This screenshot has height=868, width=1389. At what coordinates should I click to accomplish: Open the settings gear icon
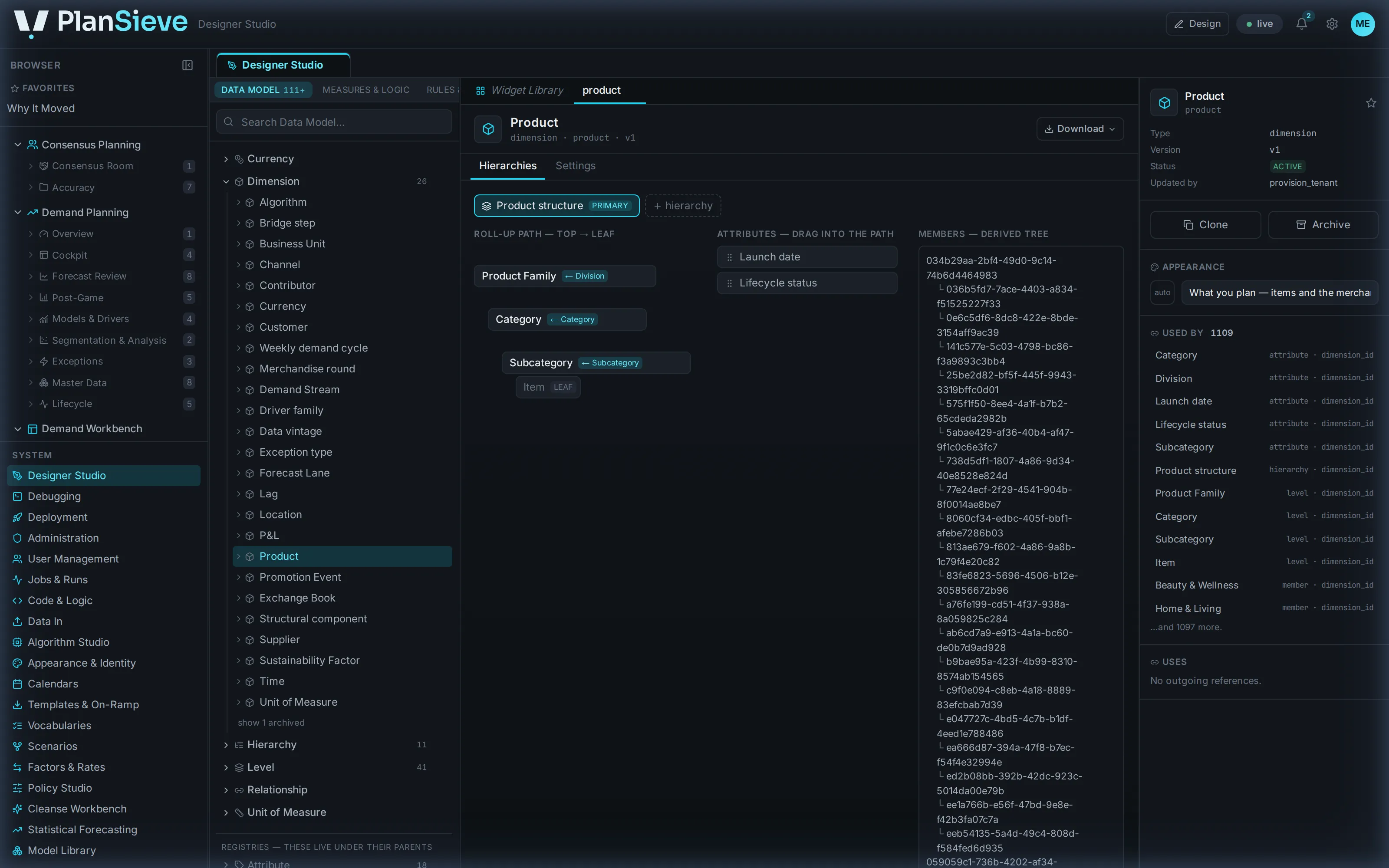point(1332,23)
